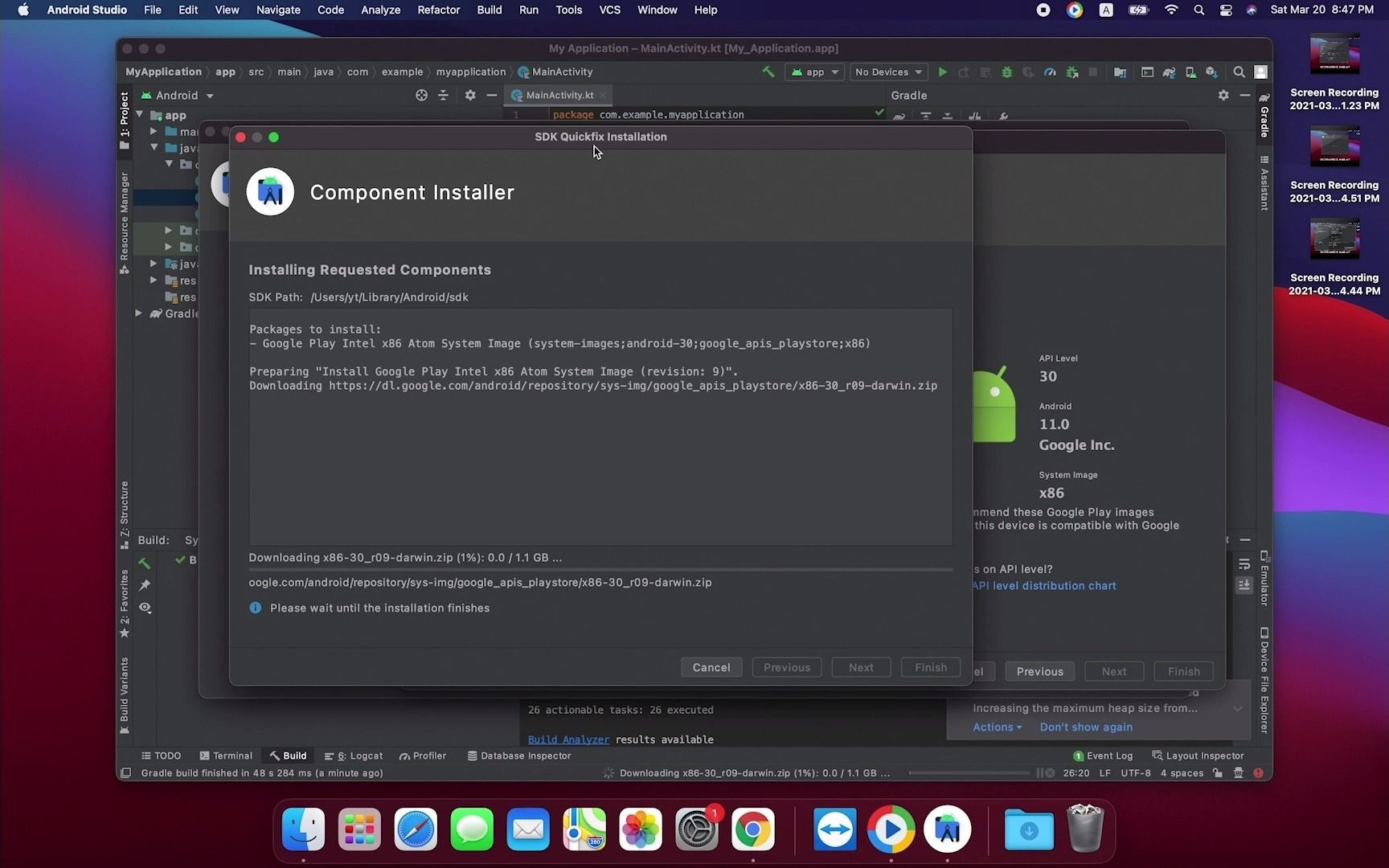
Task: Open the Profiler tool tab
Action: [423, 755]
